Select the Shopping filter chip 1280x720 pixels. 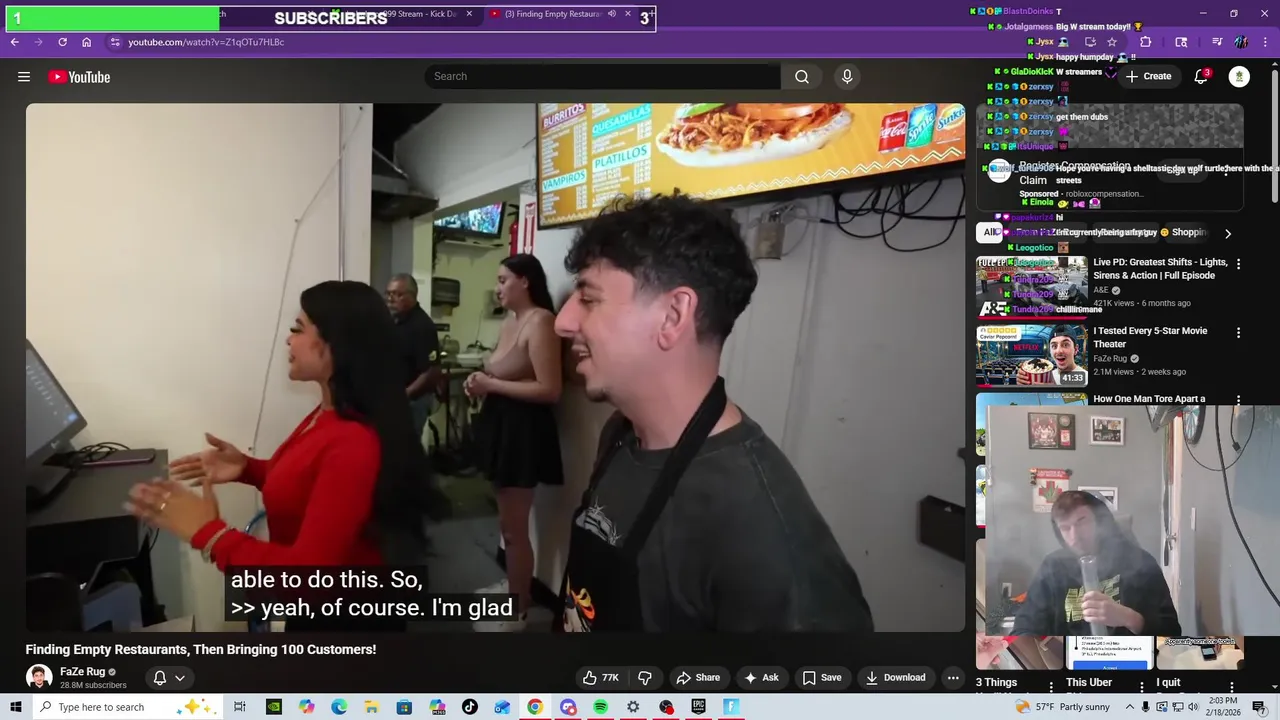1189,232
